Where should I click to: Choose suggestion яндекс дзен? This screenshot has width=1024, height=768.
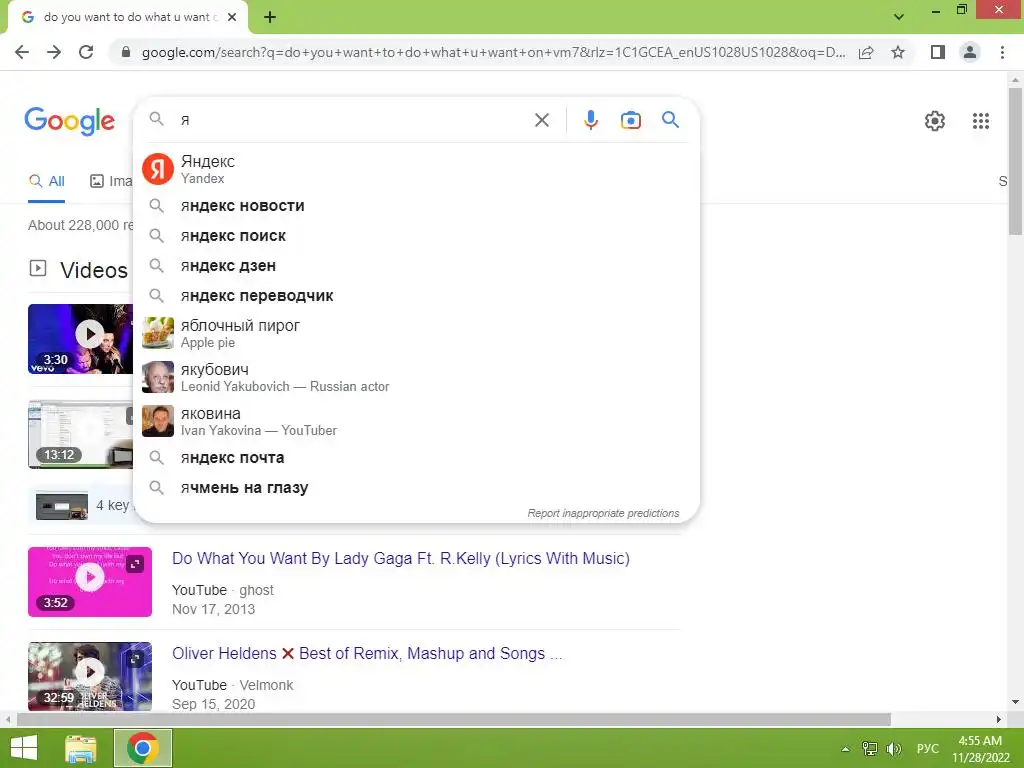click(417, 266)
